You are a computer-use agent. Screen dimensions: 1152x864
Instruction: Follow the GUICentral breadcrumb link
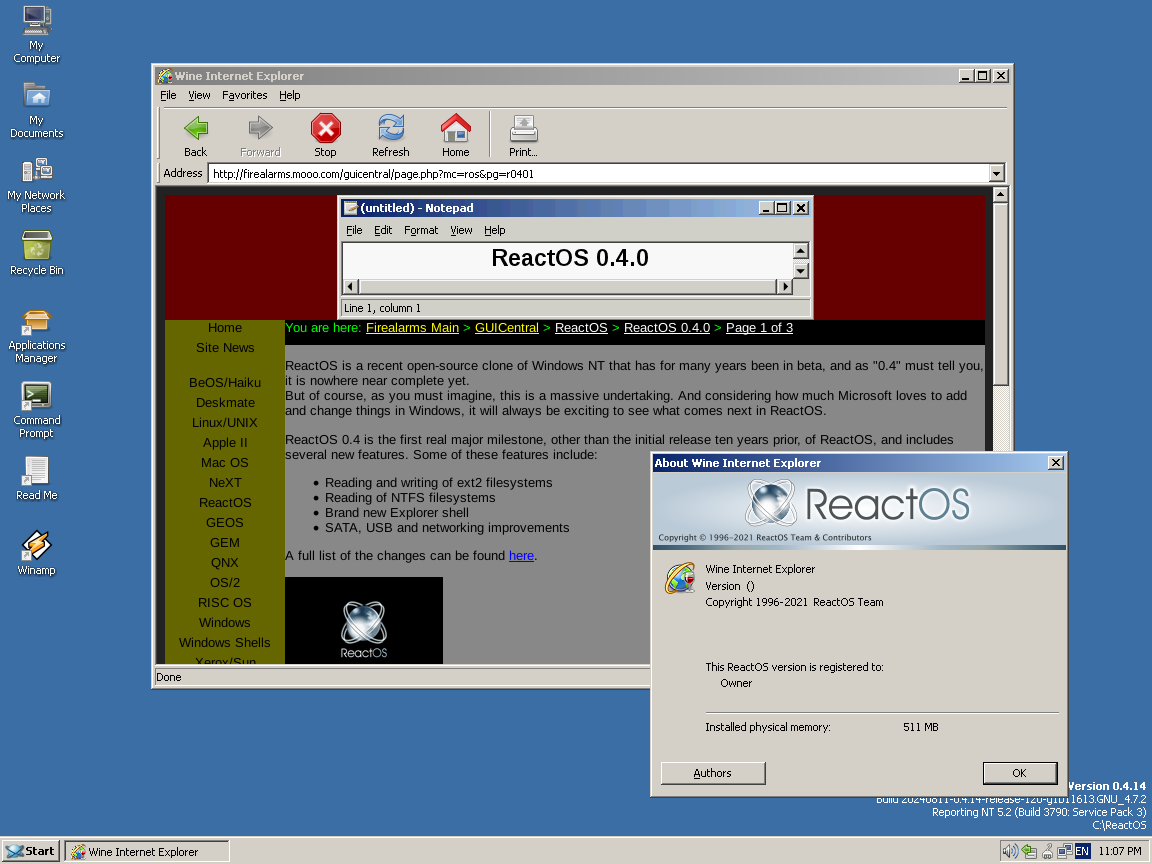(507, 328)
